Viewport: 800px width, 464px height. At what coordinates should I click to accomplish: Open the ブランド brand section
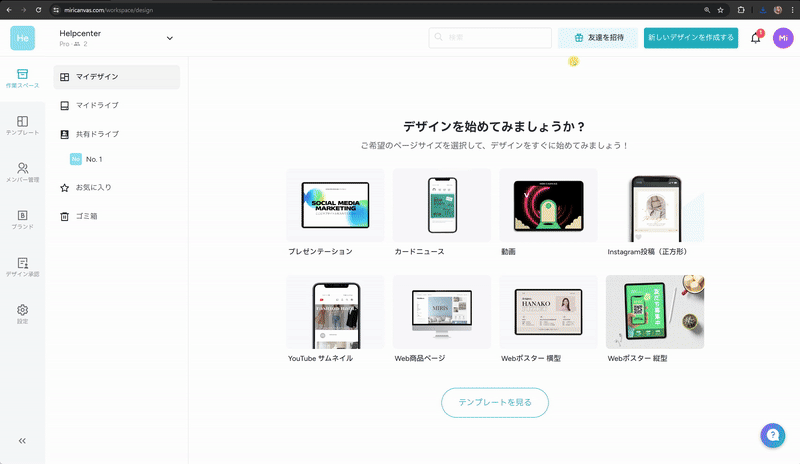[x=22, y=219]
